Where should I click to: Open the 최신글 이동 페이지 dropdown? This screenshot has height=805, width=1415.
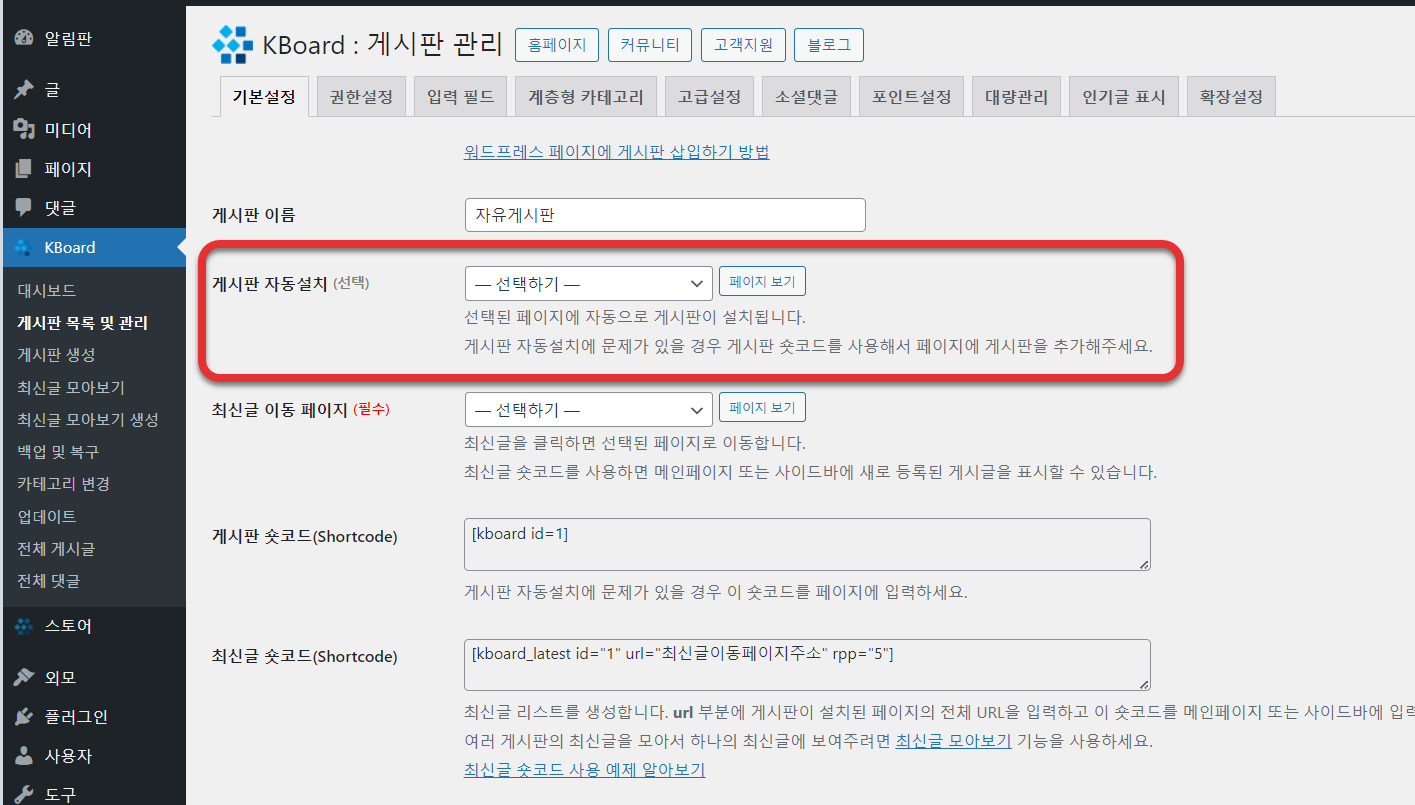589,410
